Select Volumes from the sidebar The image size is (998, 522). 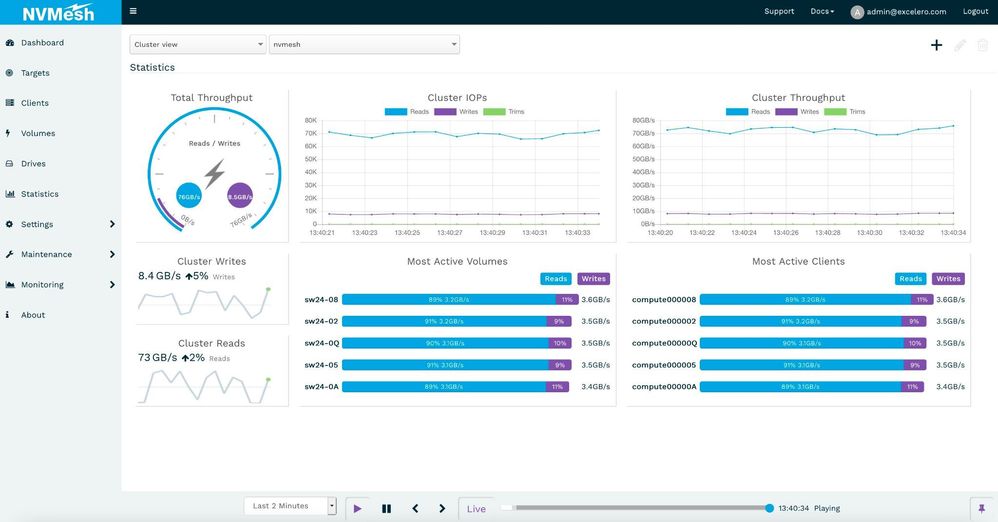tap(38, 134)
